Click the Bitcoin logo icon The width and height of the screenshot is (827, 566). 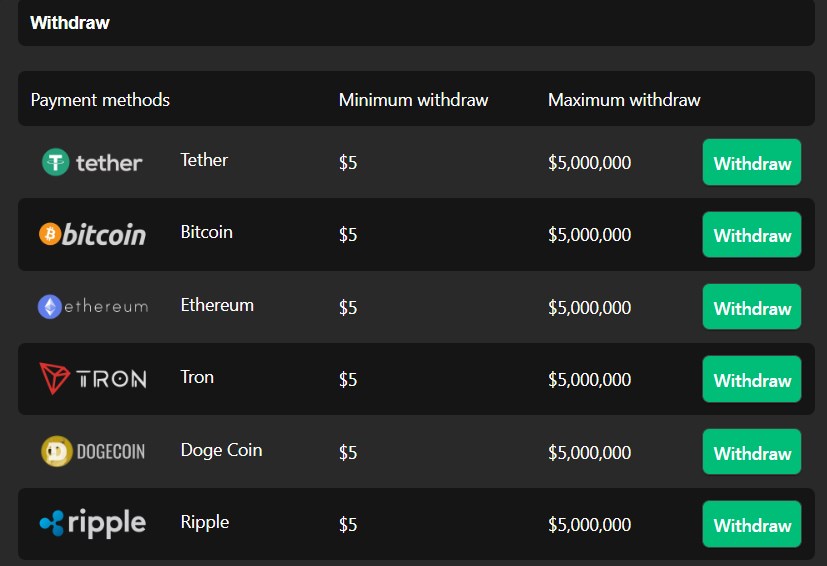92,234
